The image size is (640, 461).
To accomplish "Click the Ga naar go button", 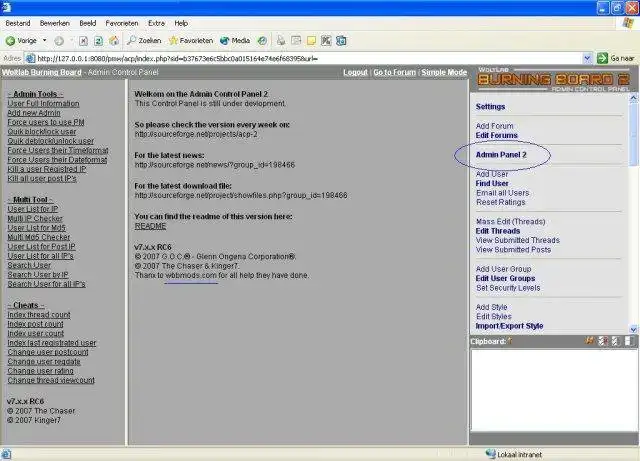I will pos(616,58).
